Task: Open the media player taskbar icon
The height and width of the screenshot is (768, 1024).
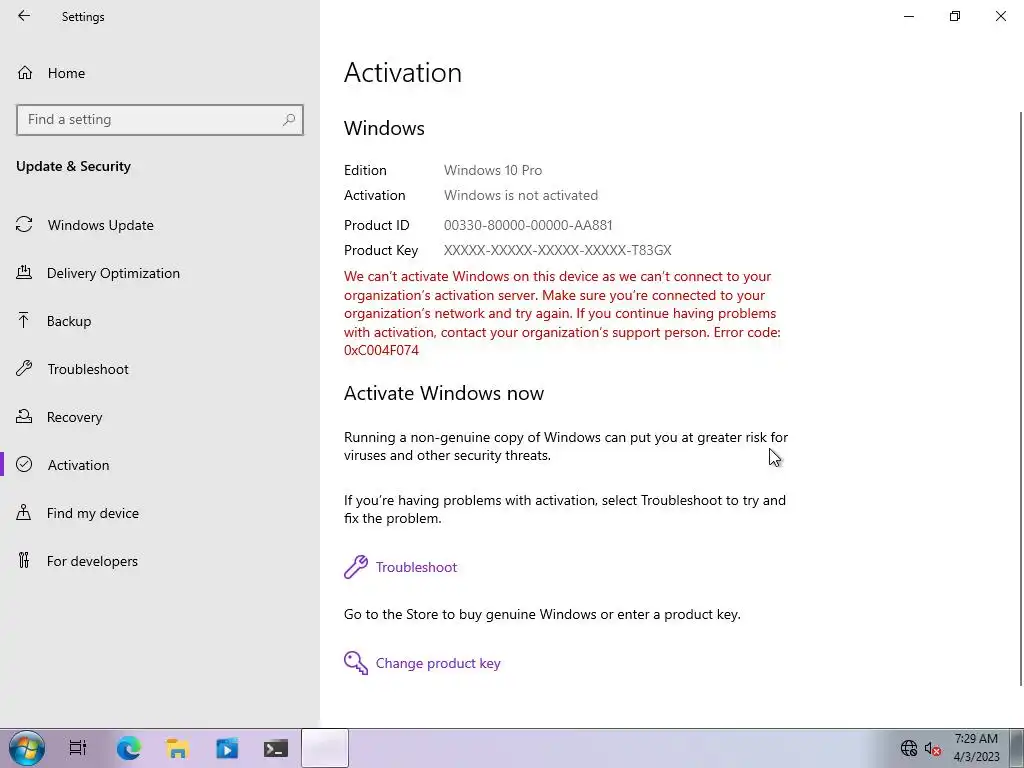Action: (x=227, y=748)
